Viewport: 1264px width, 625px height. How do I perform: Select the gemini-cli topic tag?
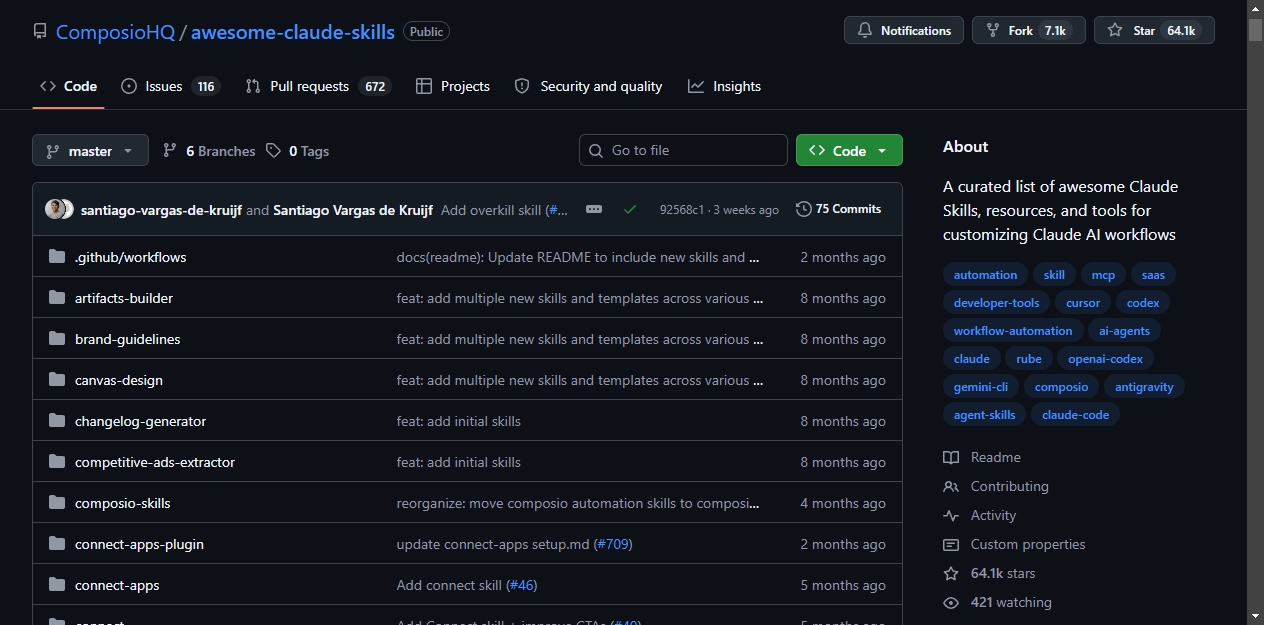pos(980,387)
